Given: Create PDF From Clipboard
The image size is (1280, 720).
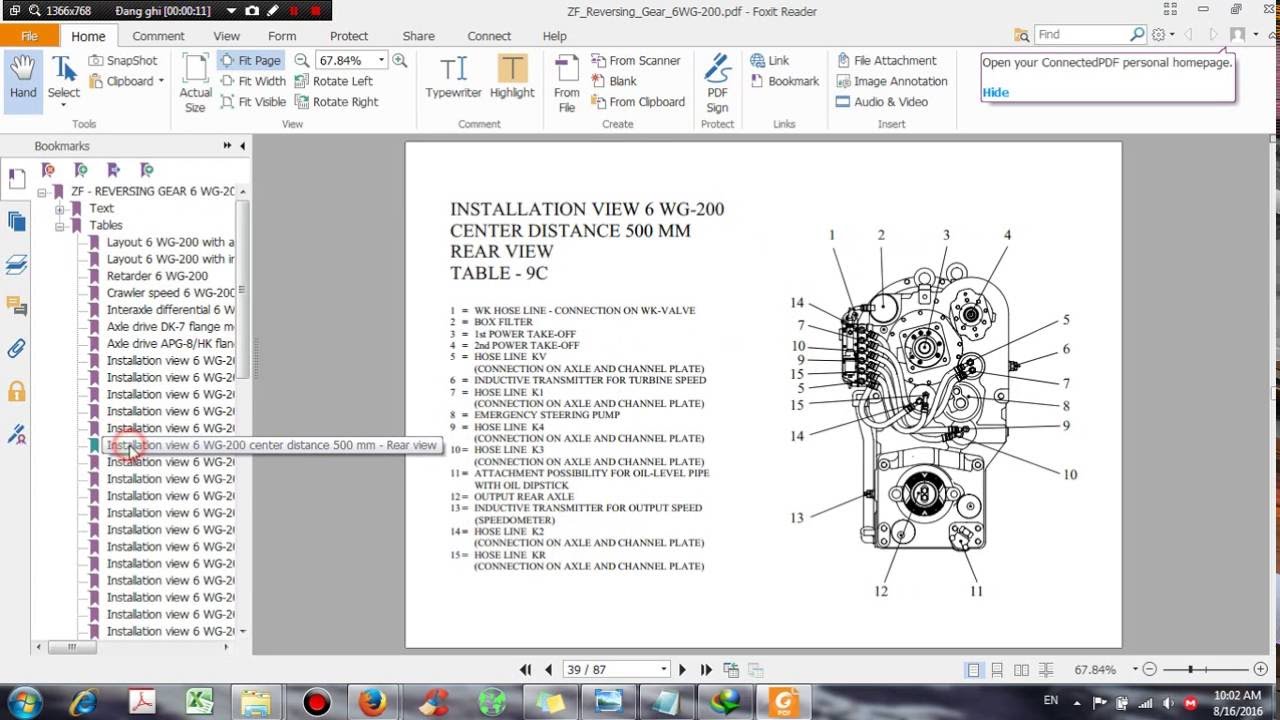Looking at the screenshot, I should (638, 102).
